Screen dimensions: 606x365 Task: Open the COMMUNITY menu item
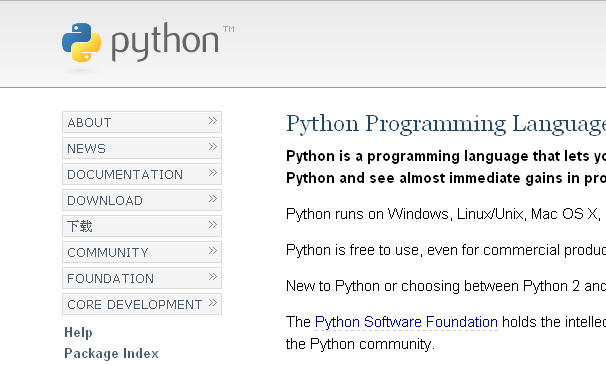[142, 252]
